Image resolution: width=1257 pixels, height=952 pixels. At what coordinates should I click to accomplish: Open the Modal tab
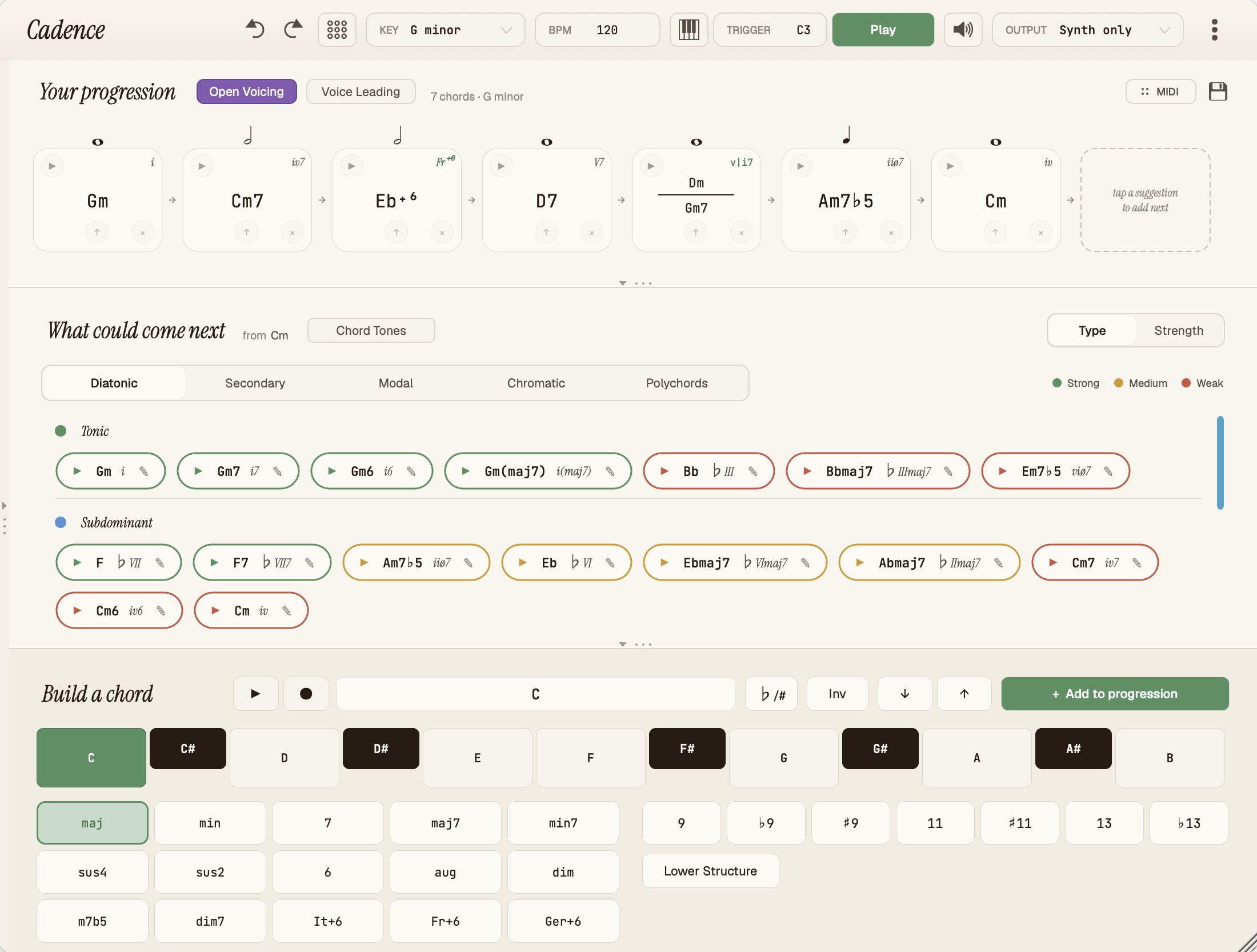[x=396, y=383]
